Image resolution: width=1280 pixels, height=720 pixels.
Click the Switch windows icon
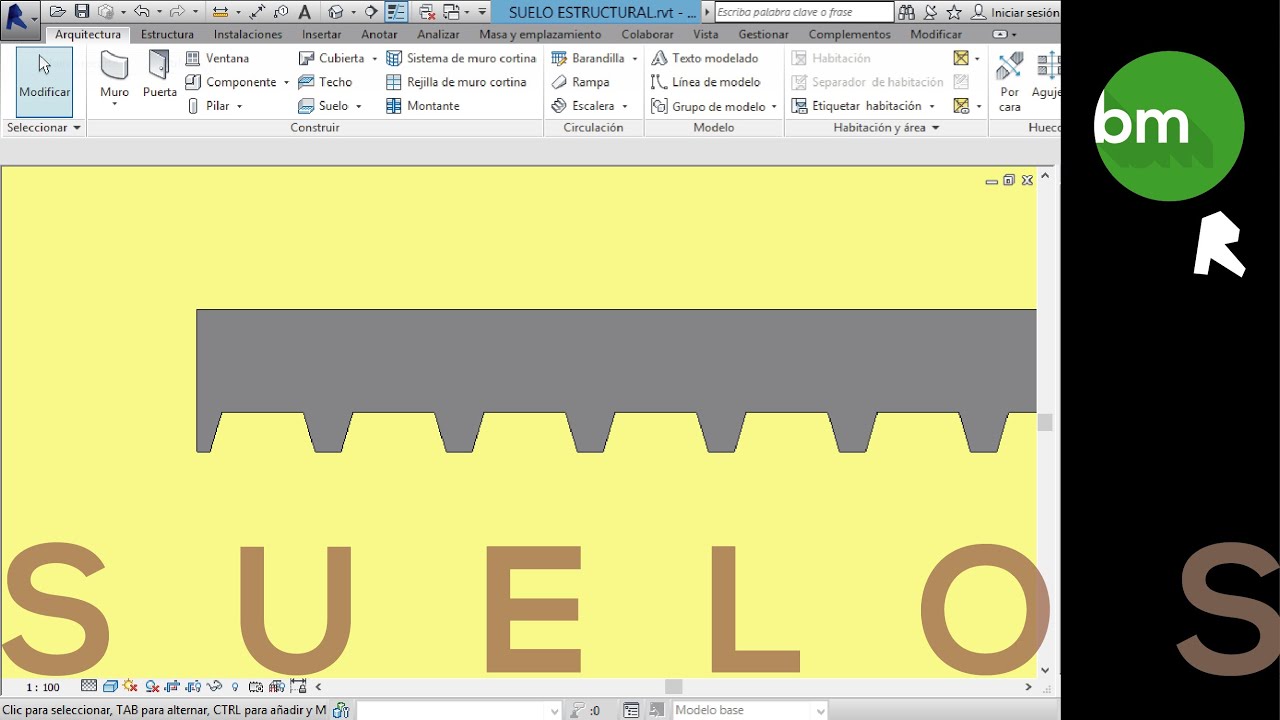point(451,12)
